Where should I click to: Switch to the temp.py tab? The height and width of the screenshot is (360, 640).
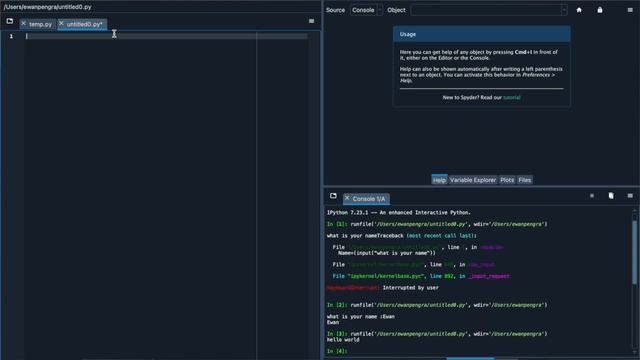(x=40, y=24)
